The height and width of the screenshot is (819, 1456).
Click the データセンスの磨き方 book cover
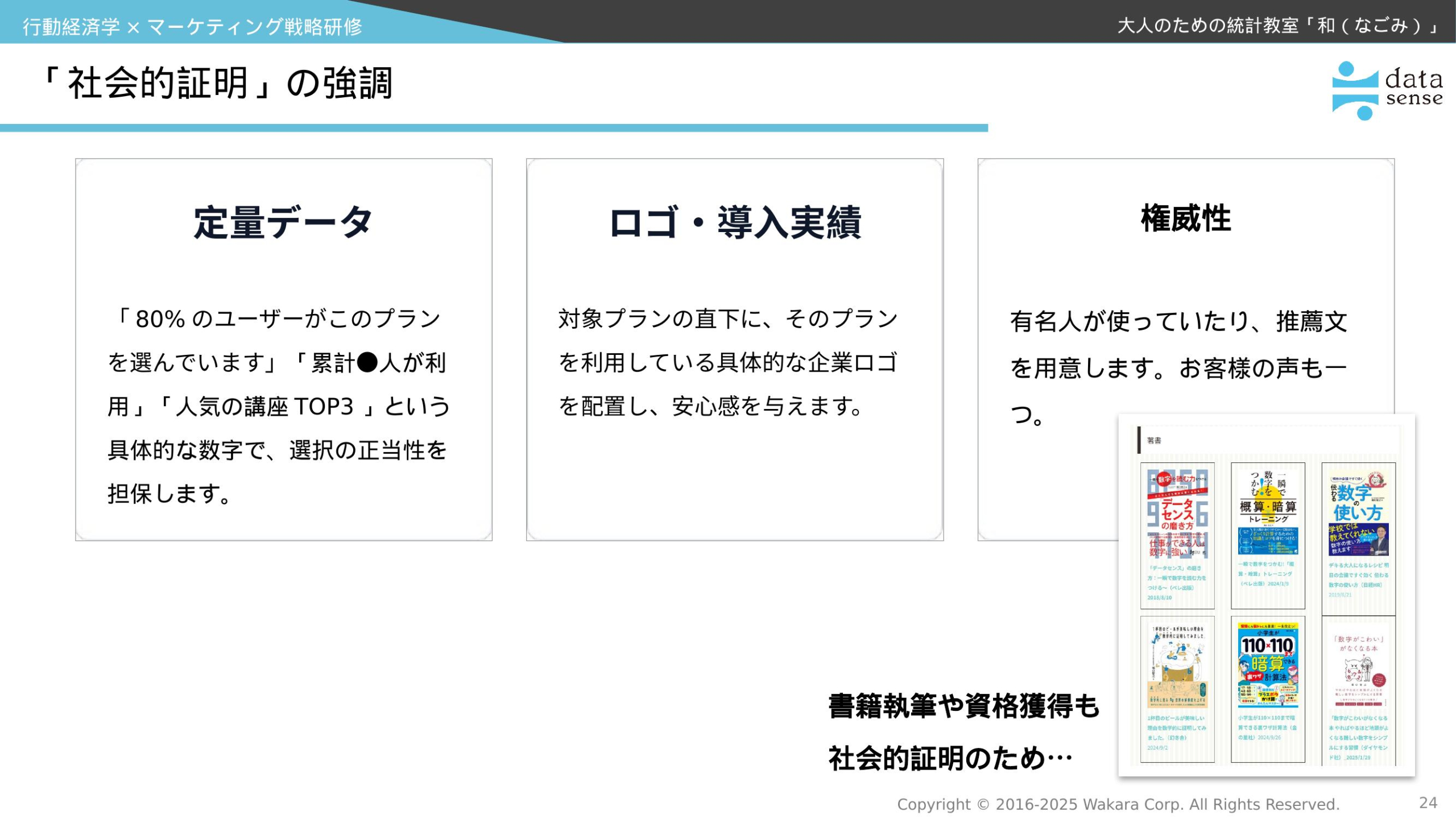(x=1177, y=514)
